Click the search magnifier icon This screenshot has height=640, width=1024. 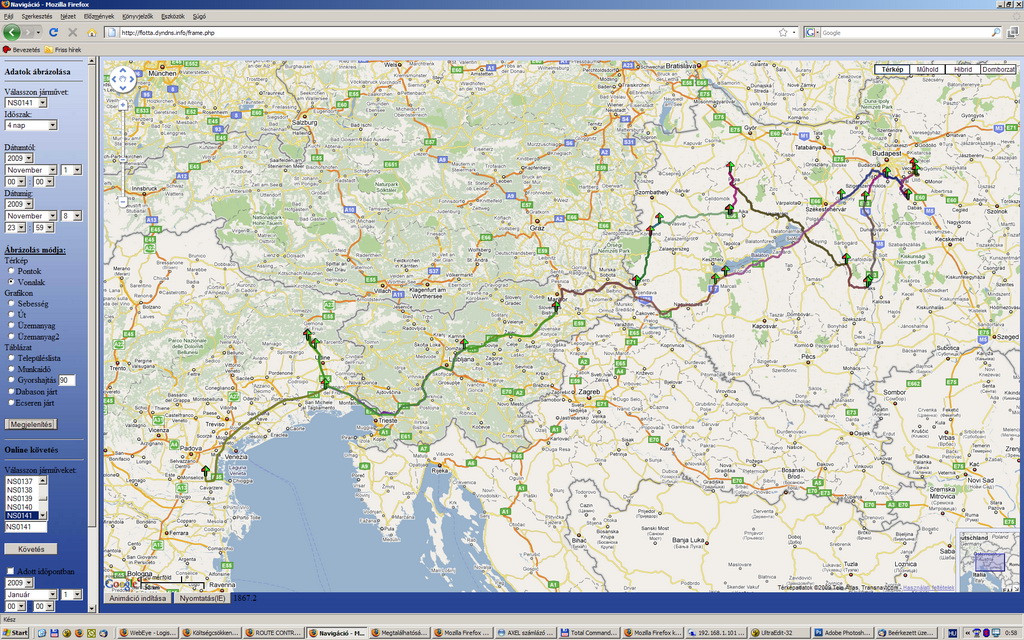[x=996, y=32]
